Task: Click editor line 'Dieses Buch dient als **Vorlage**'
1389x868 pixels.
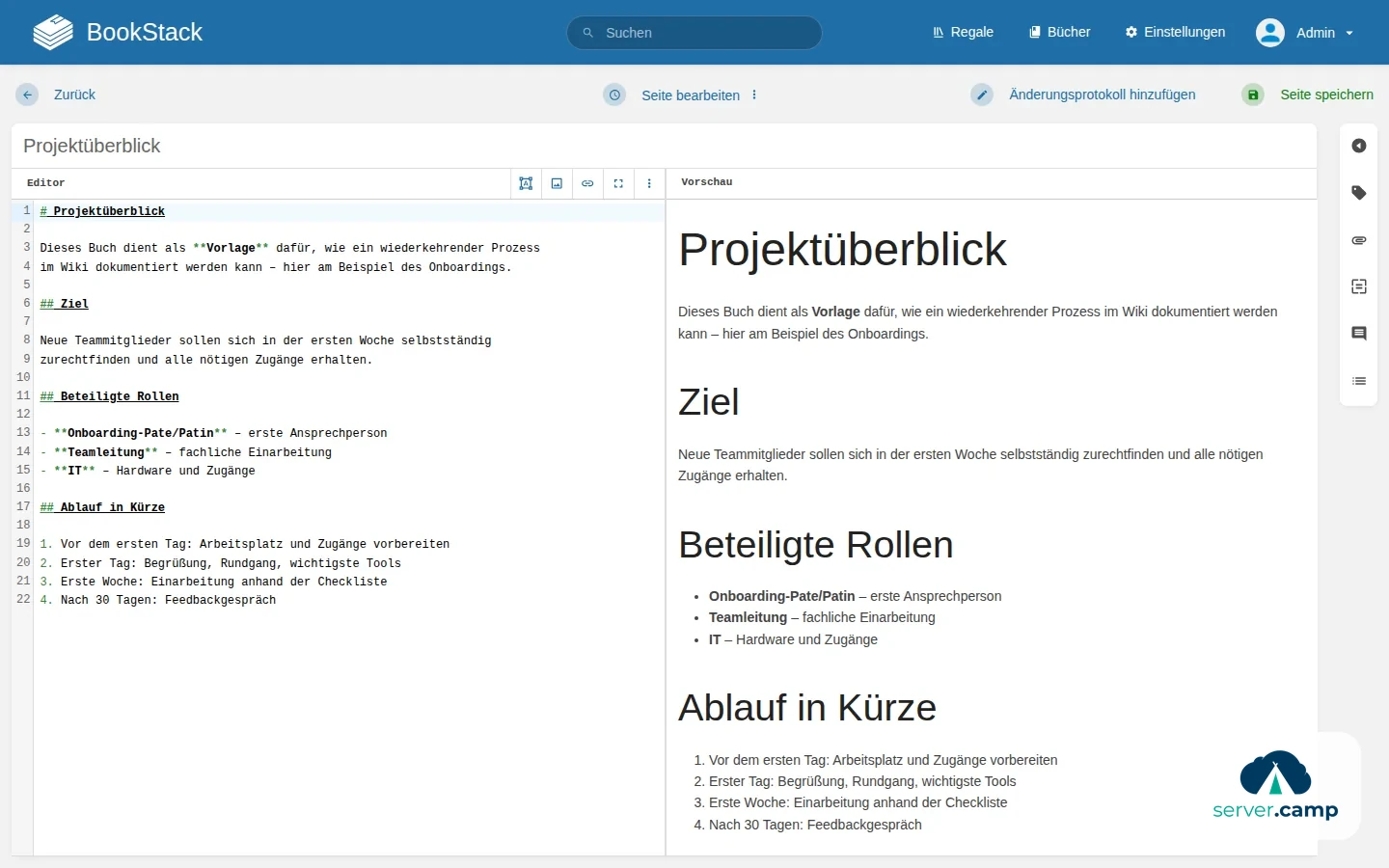Action: [289, 248]
